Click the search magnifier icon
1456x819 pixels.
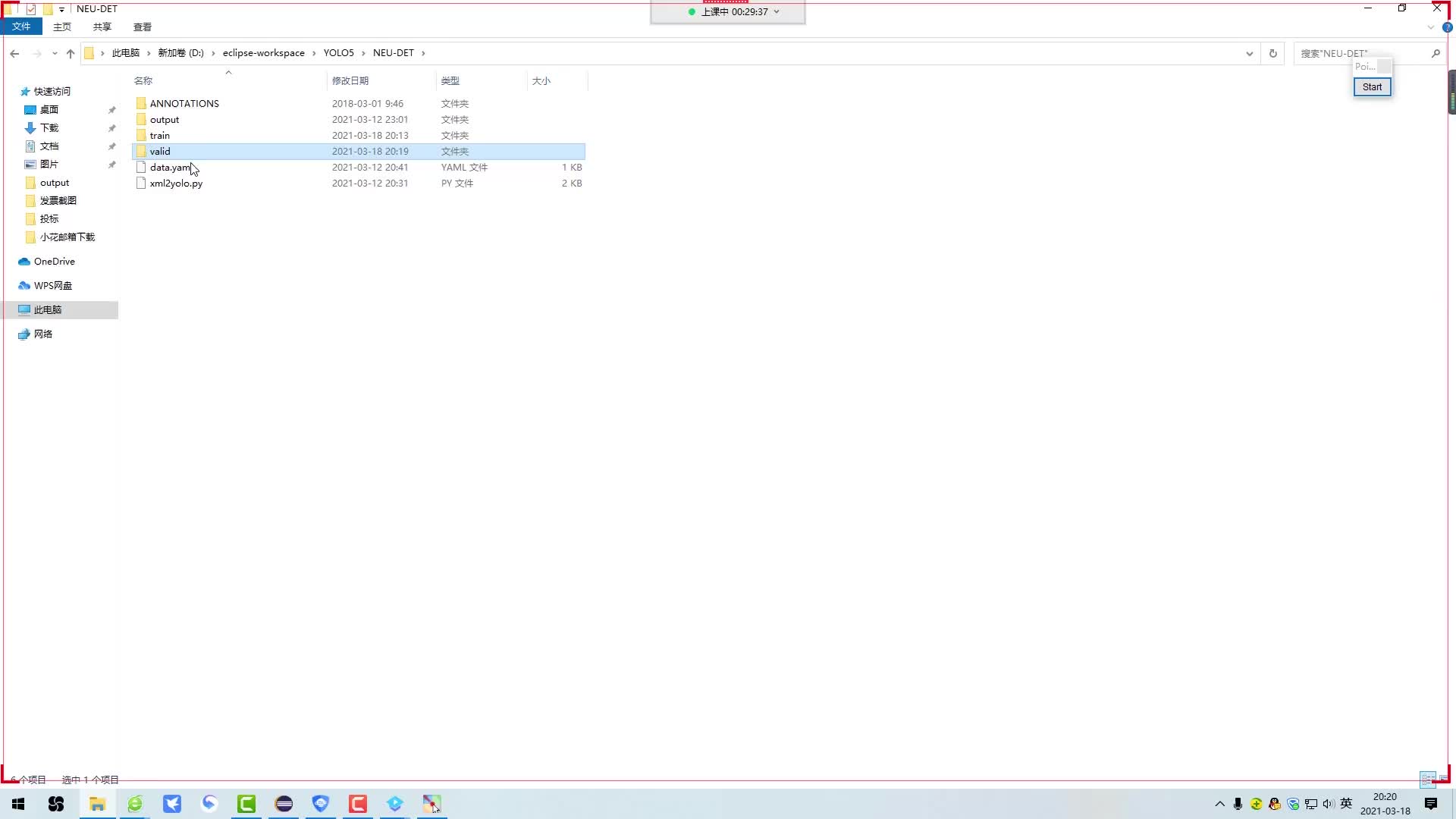(1436, 53)
